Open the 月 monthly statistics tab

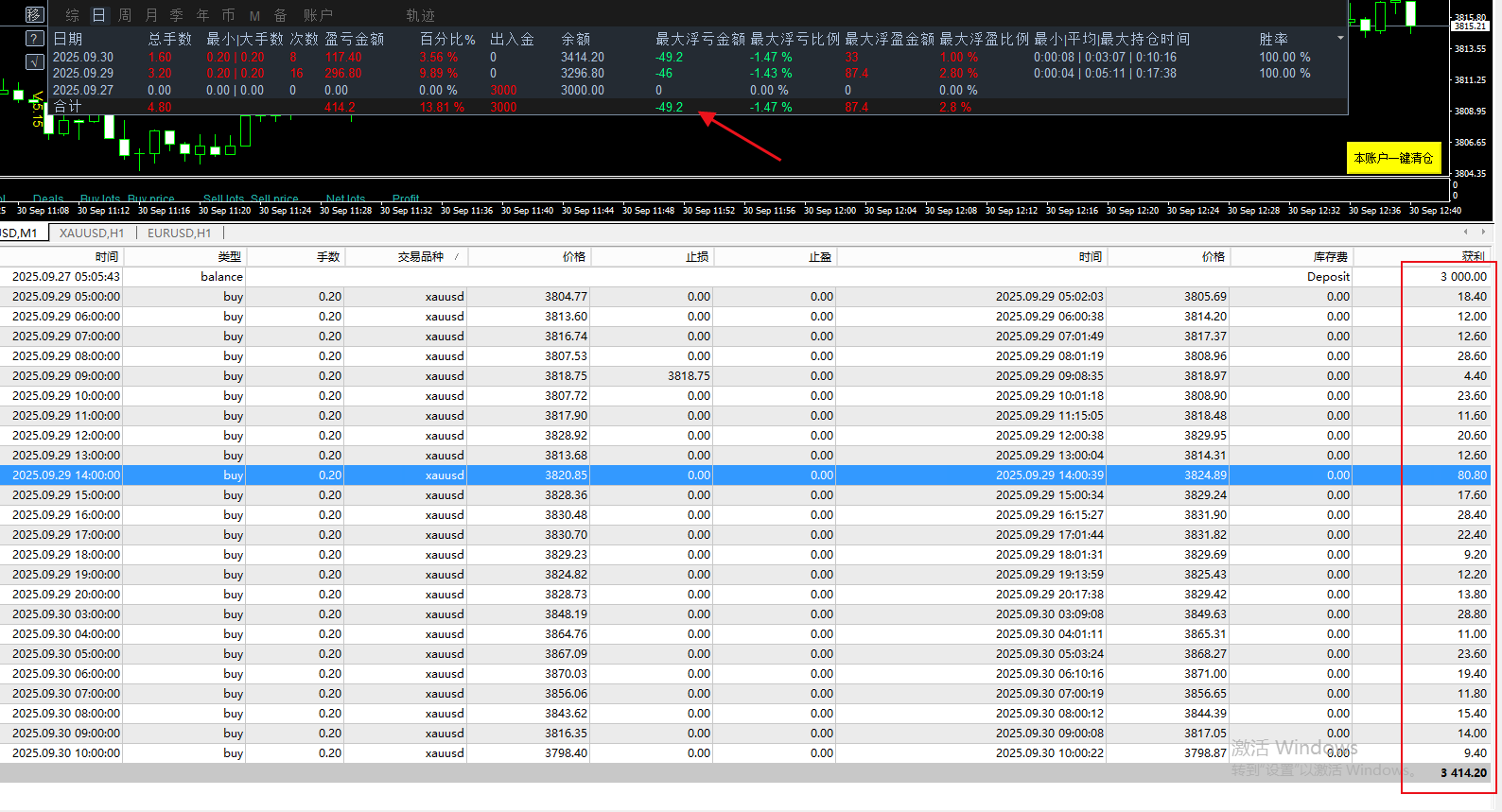[151, 15]
